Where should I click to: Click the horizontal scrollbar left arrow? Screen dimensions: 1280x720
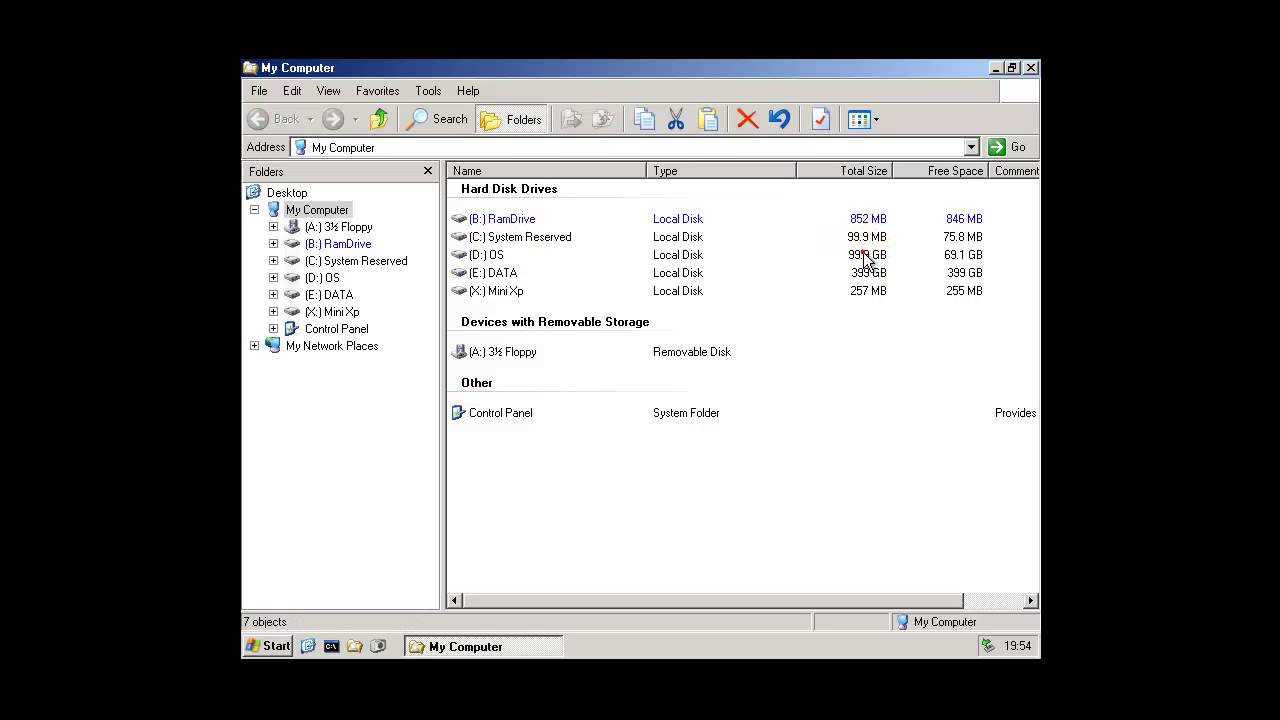pyautogui.click(x=454, y=601)
